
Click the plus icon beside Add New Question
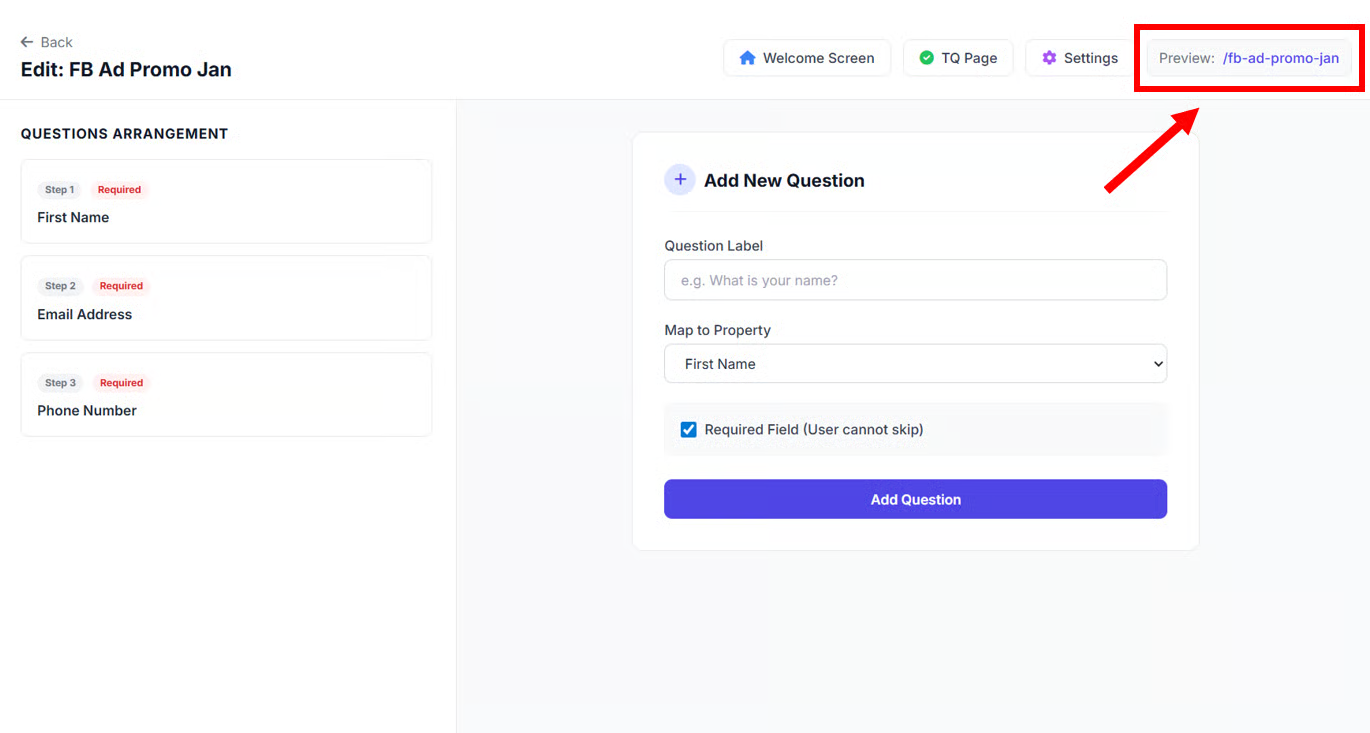pyautogui.click(x=680, y=180)
